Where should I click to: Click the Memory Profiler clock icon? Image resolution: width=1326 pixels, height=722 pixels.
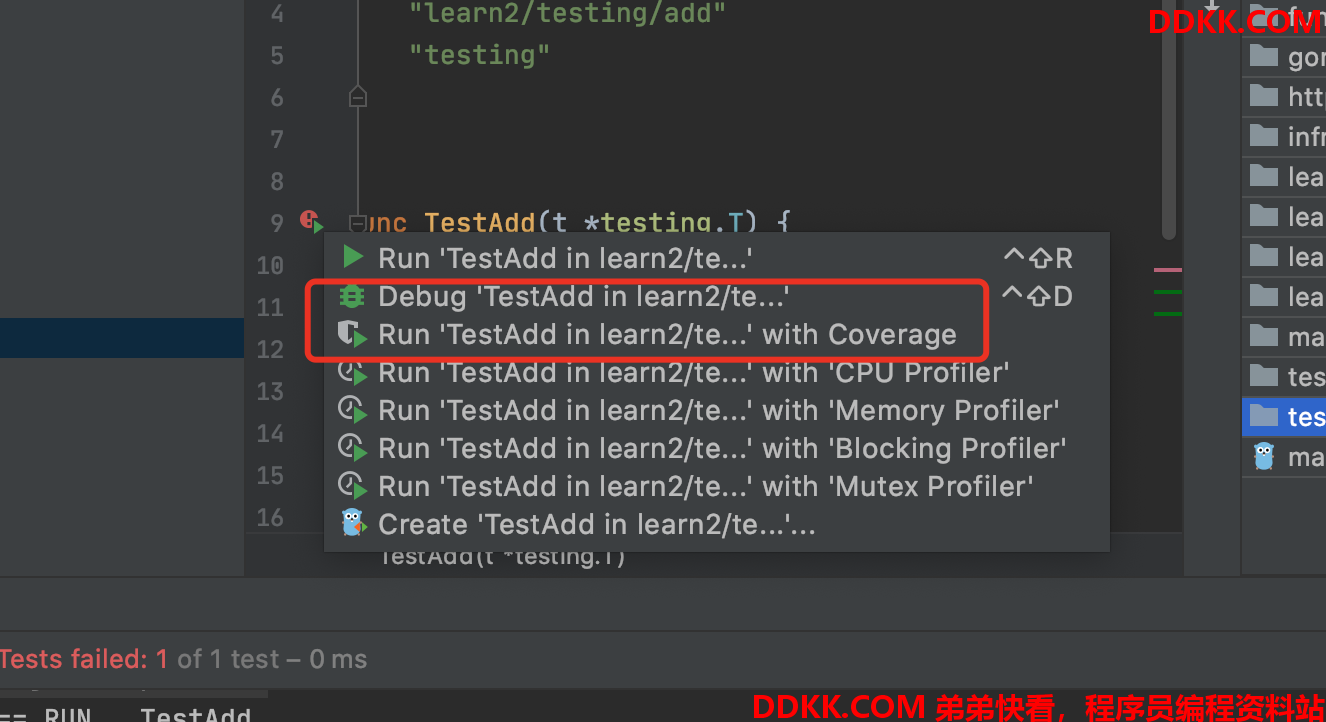pos(352,411)
